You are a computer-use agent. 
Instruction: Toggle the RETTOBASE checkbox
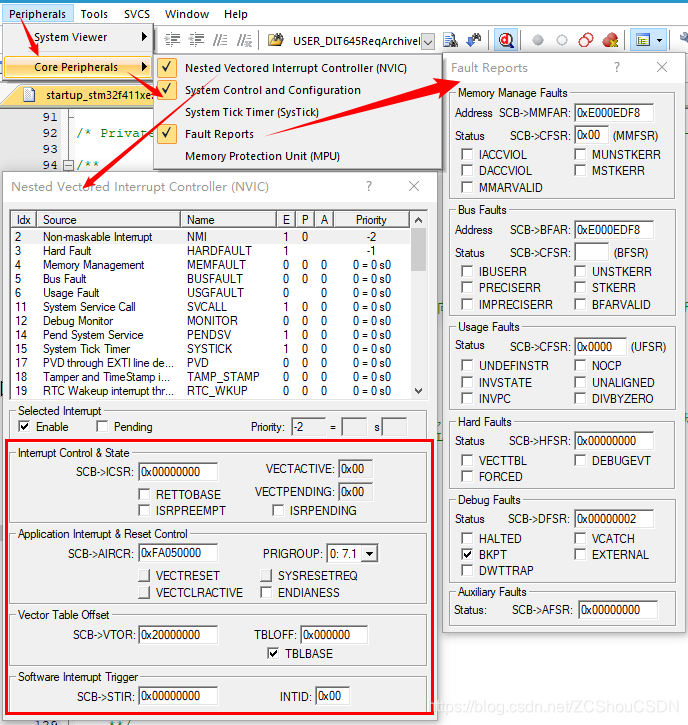(x=144, y=494)
